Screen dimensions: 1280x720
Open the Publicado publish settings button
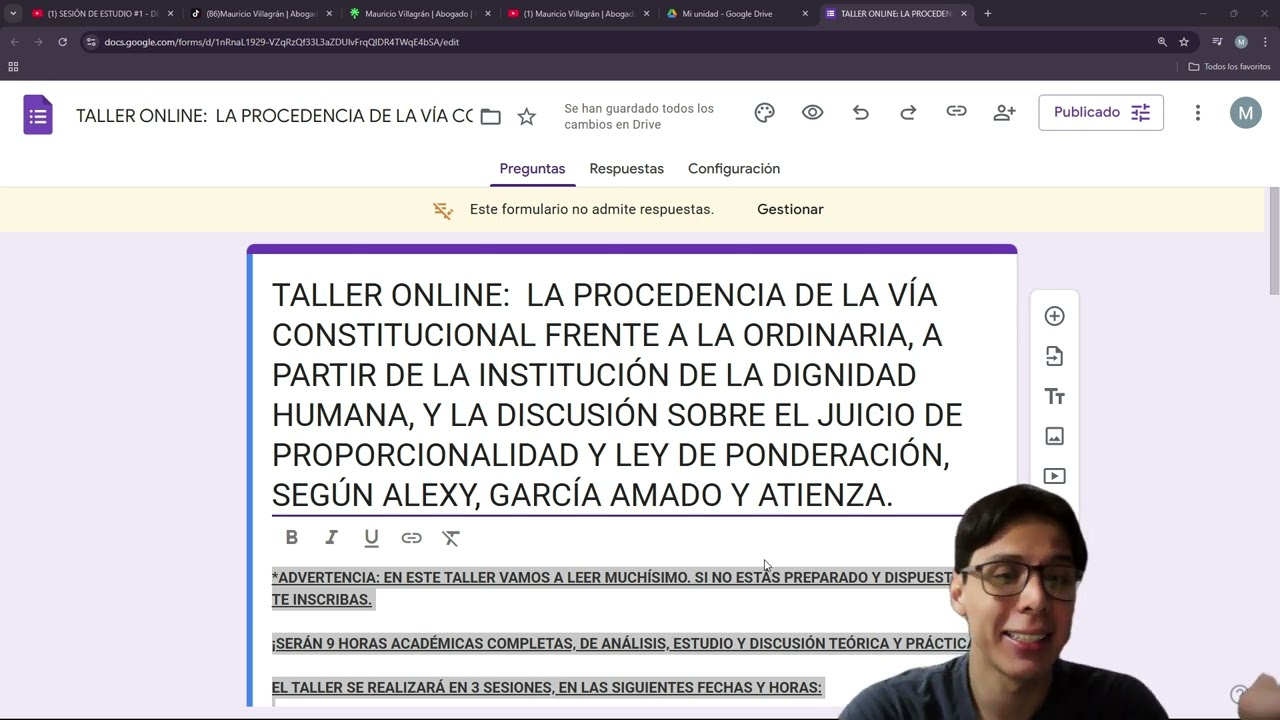[x=1101, y=113]
